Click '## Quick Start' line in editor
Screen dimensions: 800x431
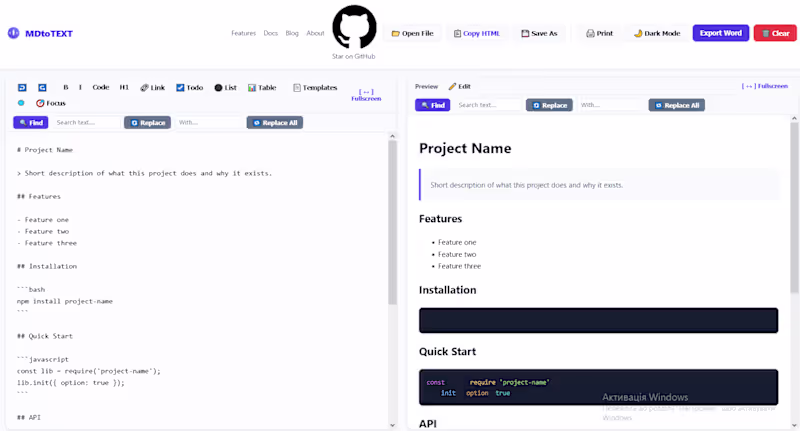45,336
